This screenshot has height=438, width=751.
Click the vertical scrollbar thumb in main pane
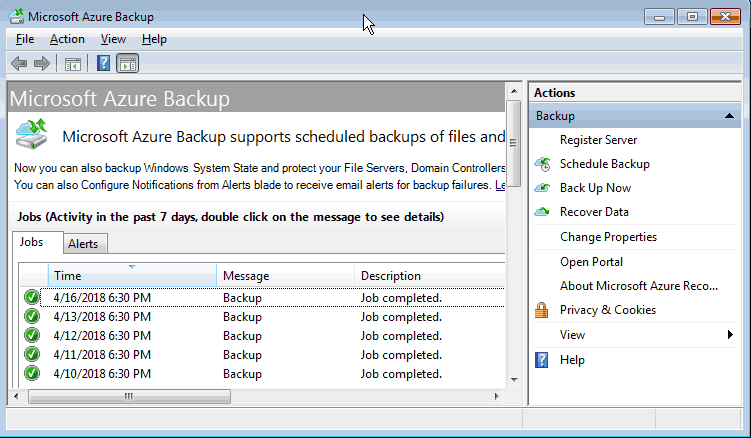click(x=513, y=143)
